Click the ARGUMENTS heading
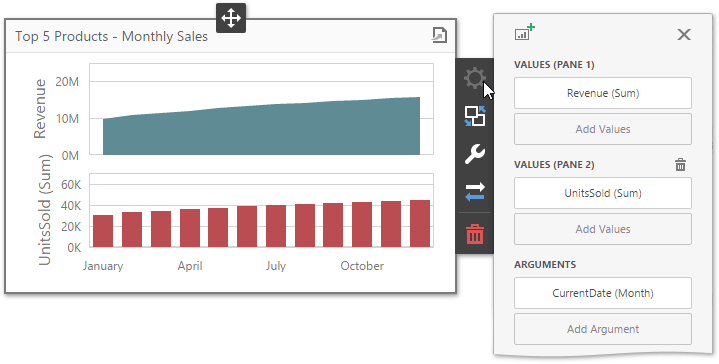The image size is (719, 364). [x=545, y=265]
